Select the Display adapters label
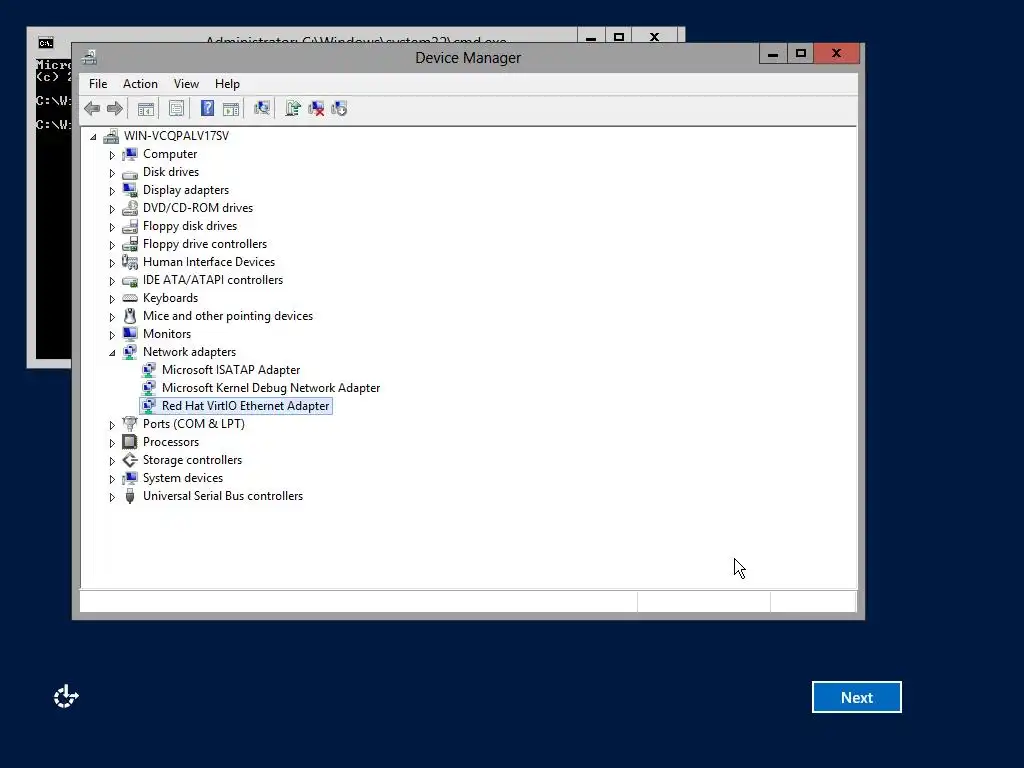 (x=185, y=190)
